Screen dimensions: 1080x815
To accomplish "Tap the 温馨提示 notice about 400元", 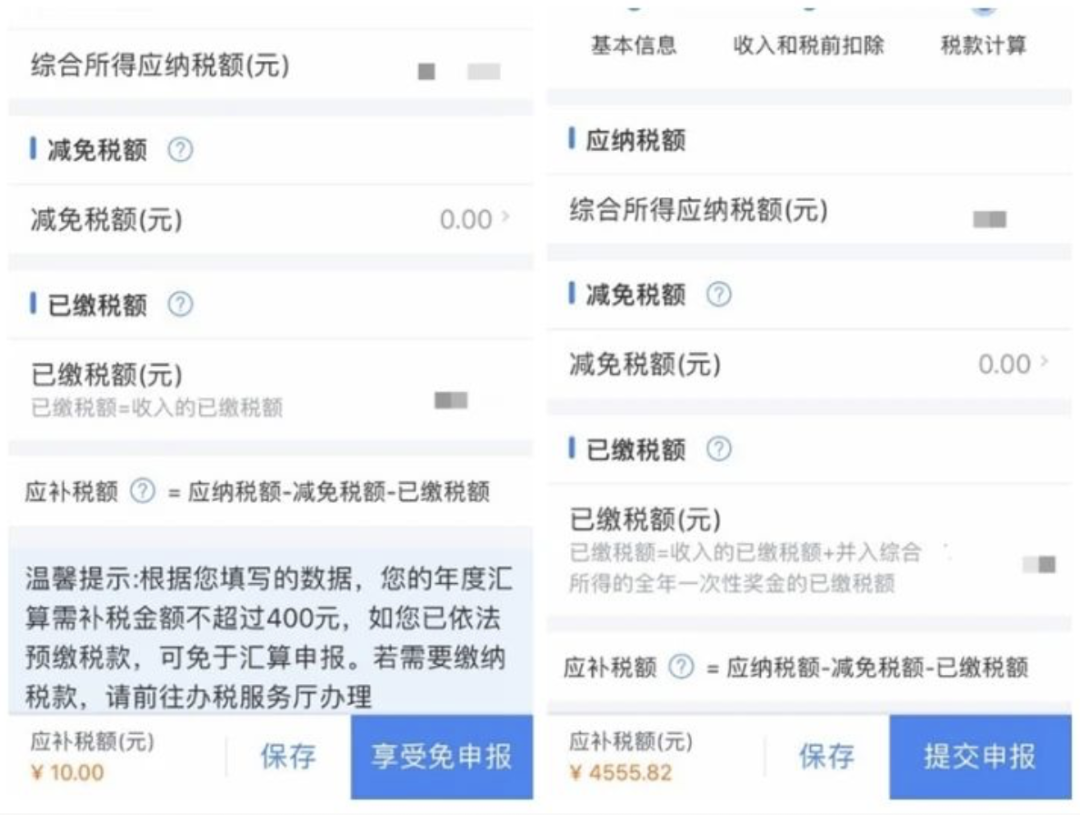I will pyautogui.click(x=271, y=637).
